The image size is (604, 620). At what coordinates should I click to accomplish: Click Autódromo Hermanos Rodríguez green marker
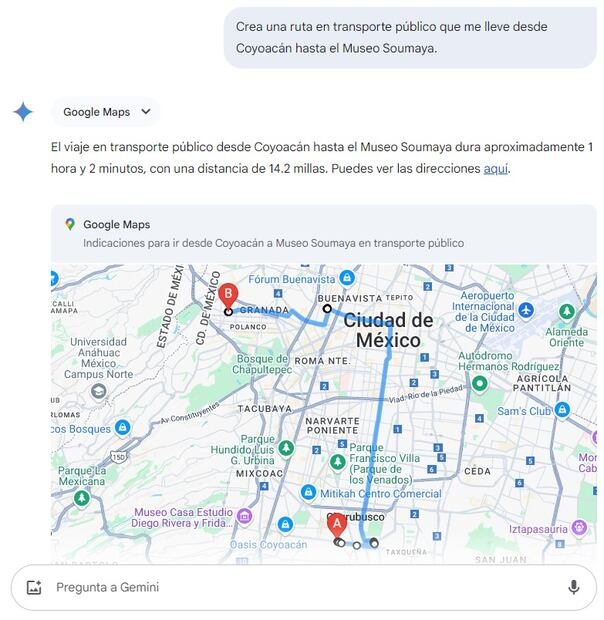(479, 384)
